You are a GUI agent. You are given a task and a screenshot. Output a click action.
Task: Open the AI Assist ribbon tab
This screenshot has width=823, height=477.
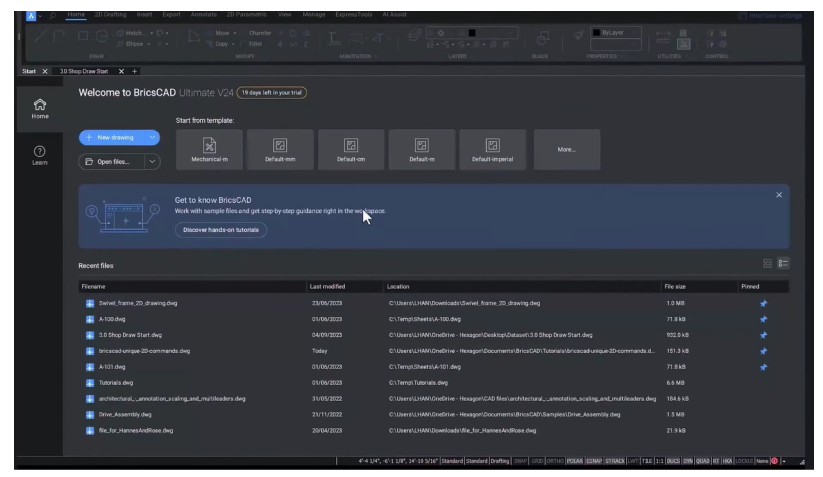395,15
